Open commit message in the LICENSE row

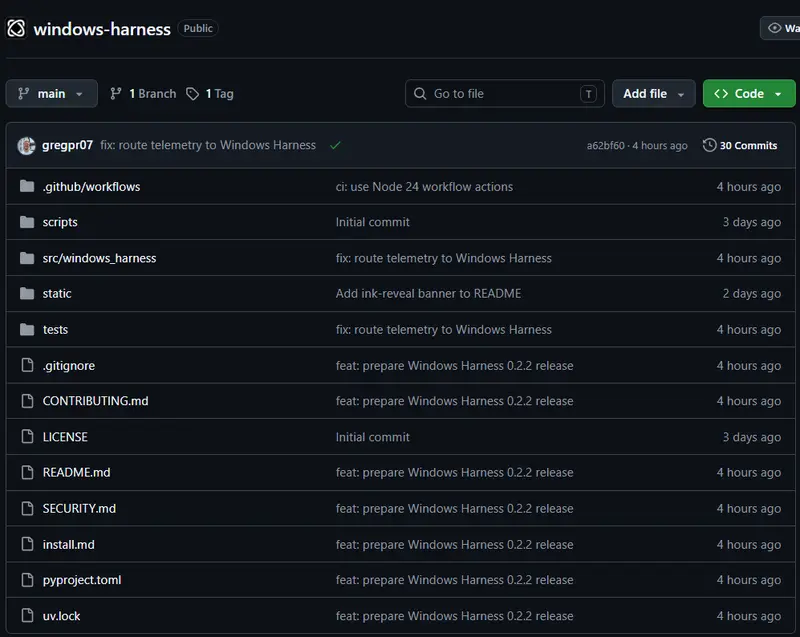(372, 437)
